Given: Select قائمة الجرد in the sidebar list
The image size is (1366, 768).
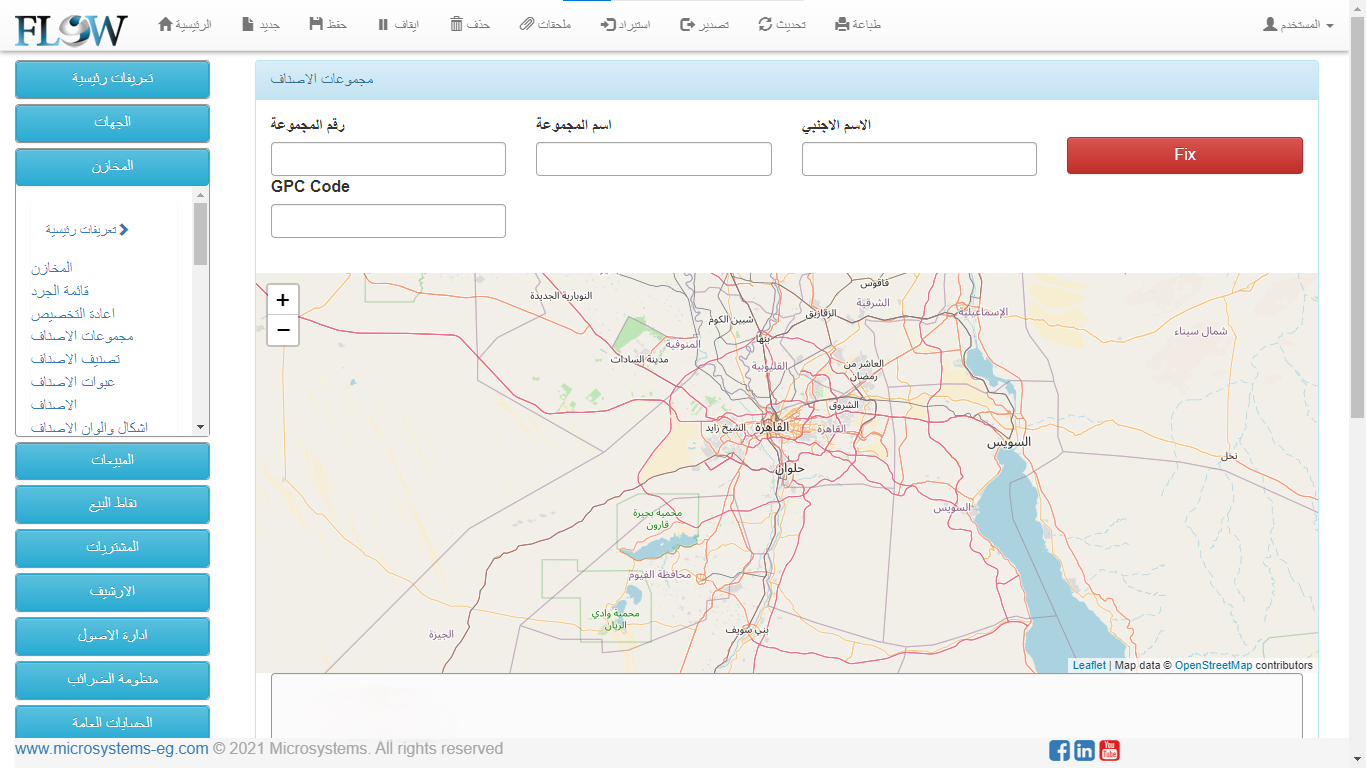Looking at the screenshot, I should (x=60, y=291).
